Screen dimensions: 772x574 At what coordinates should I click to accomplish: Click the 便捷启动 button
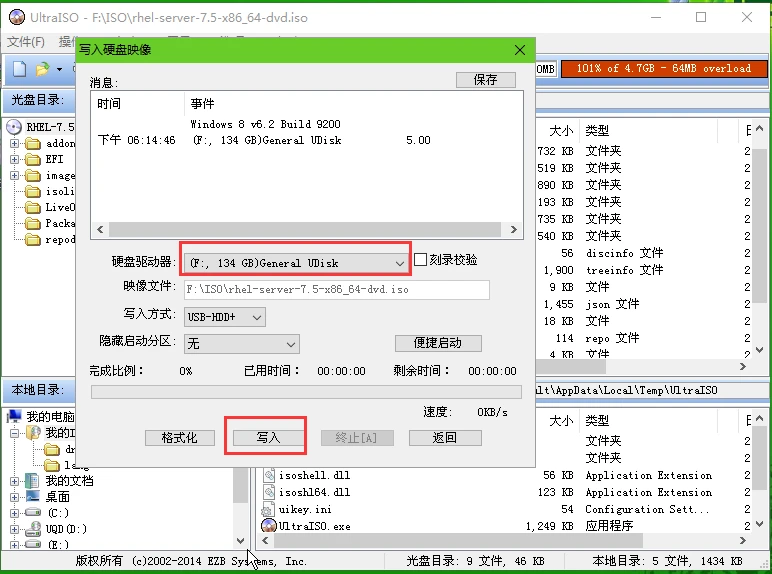(x=438, y=343)
